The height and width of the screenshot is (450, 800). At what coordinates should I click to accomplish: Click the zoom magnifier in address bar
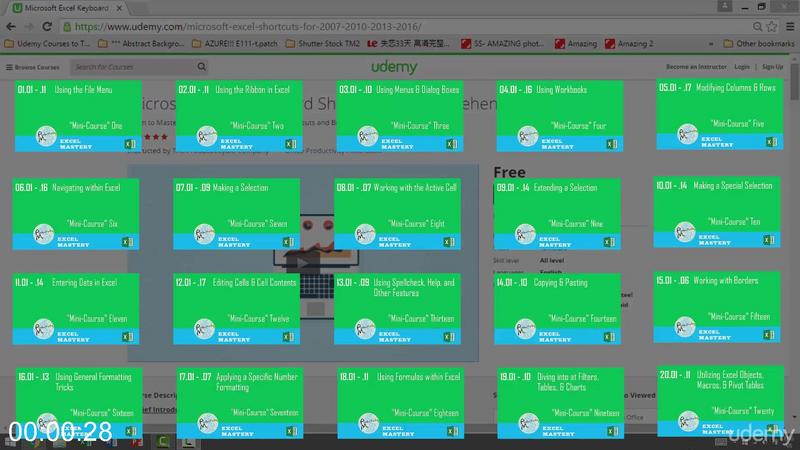point(758,27)
